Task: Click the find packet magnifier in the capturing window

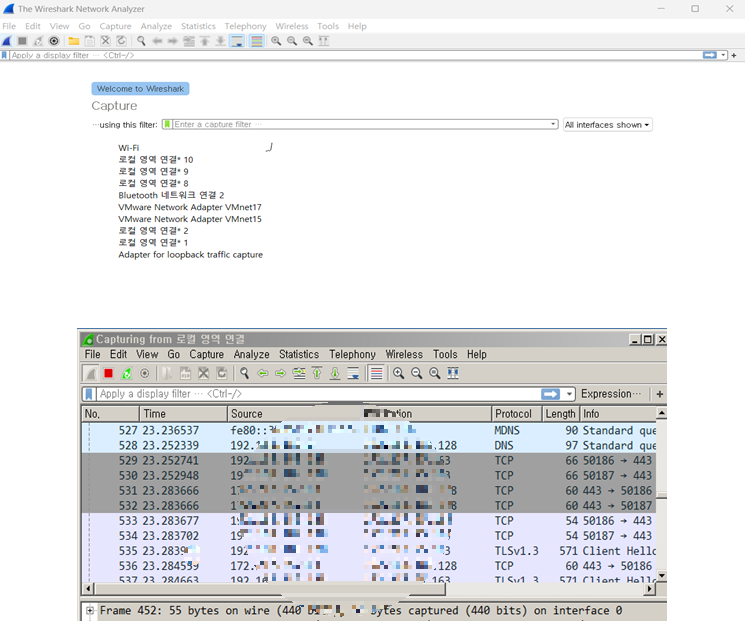Action: pos(244,373)
